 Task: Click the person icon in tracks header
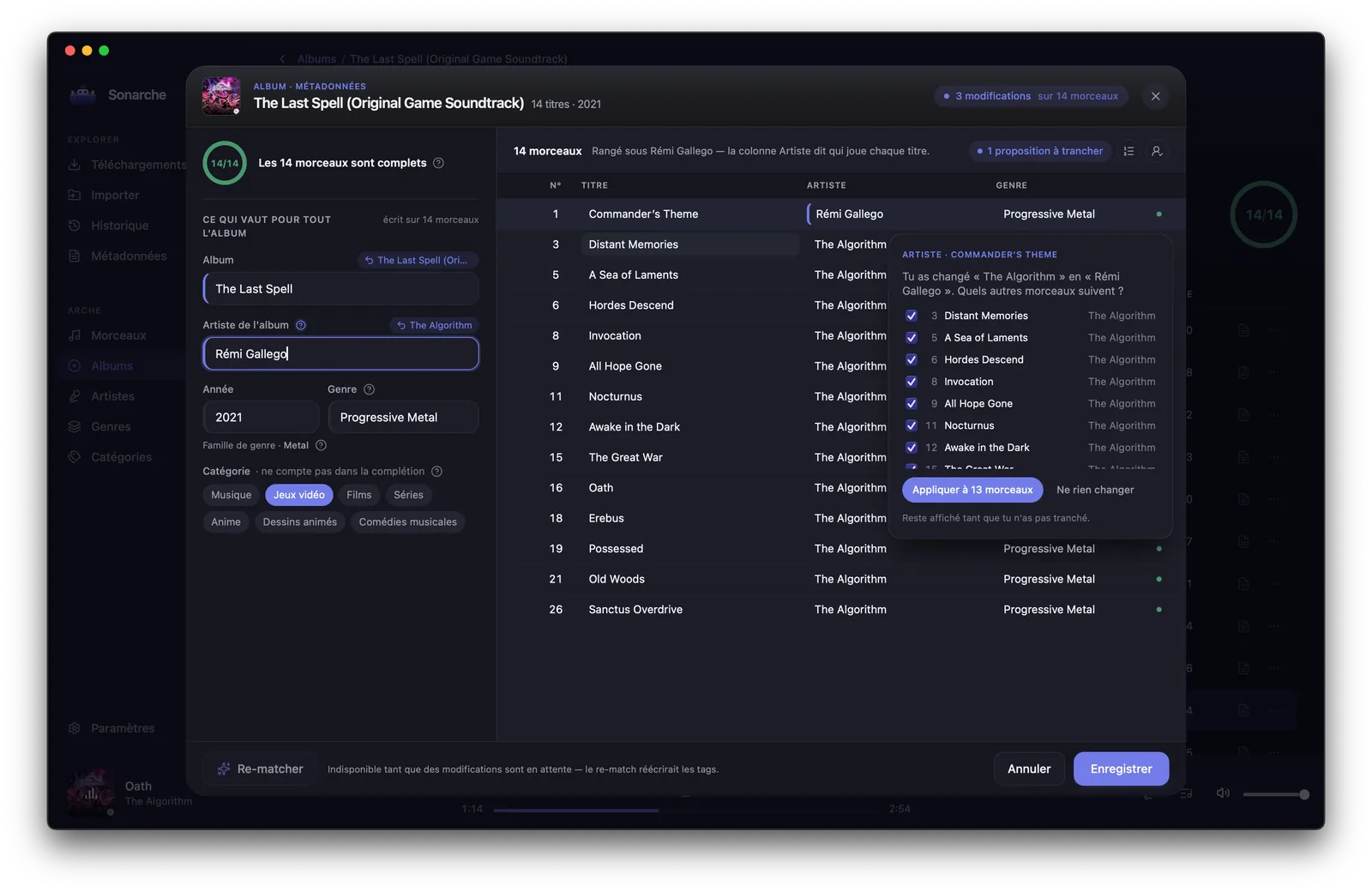point(1157,151)
